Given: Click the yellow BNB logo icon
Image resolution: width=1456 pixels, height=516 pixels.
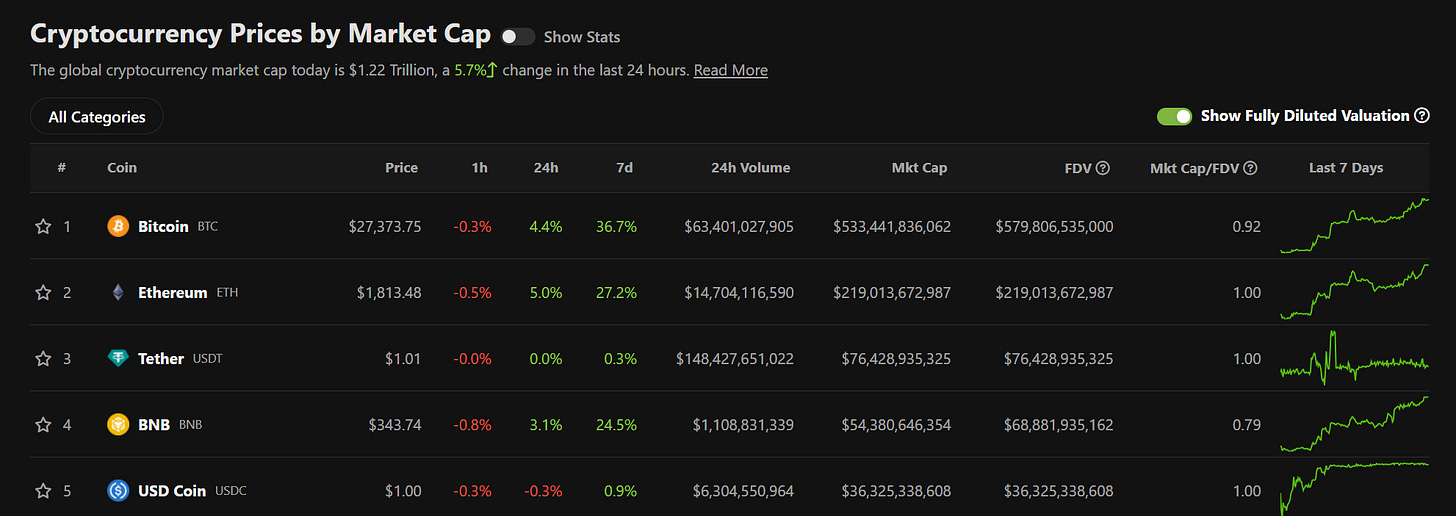Looking at the screenshot, I should [118, 425].
